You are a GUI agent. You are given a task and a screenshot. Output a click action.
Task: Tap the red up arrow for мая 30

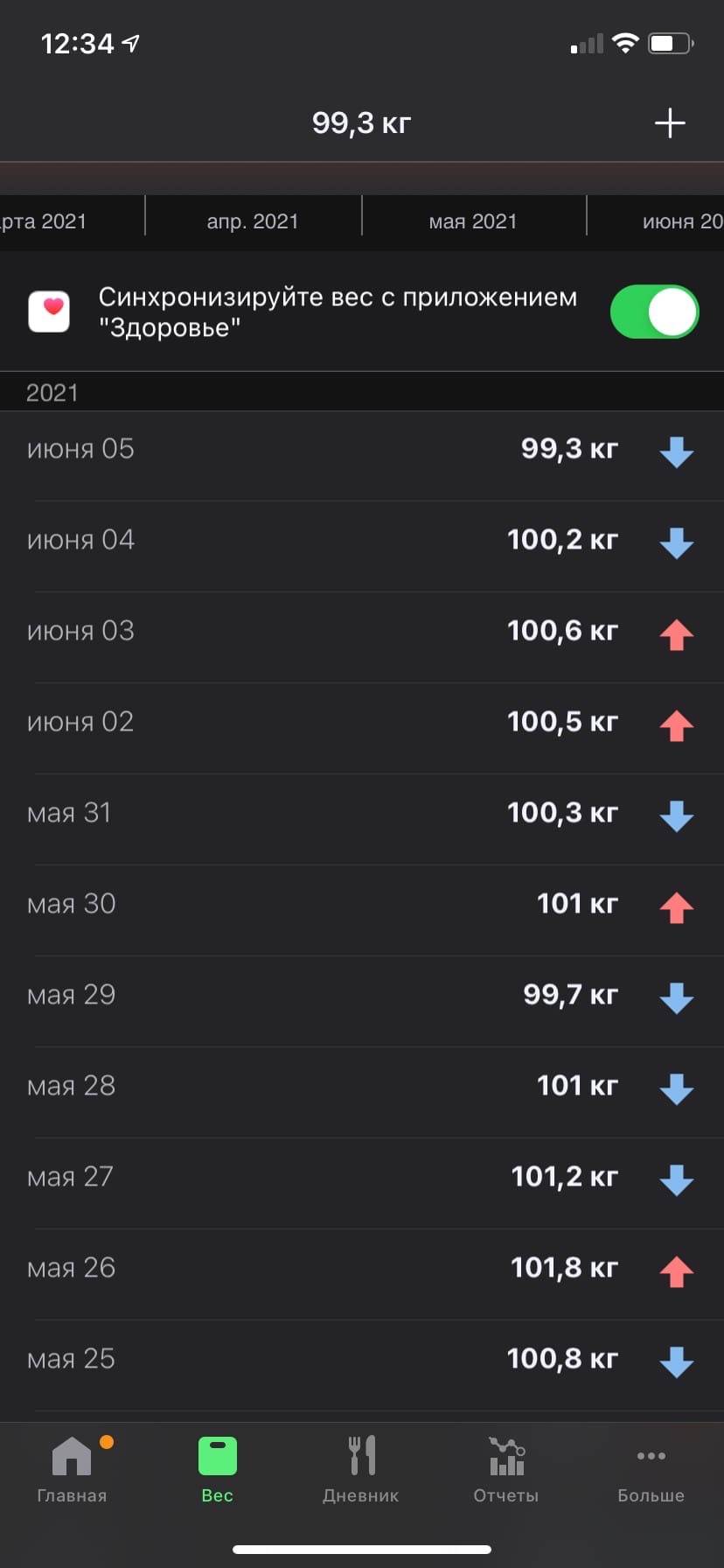click(676, 906)
